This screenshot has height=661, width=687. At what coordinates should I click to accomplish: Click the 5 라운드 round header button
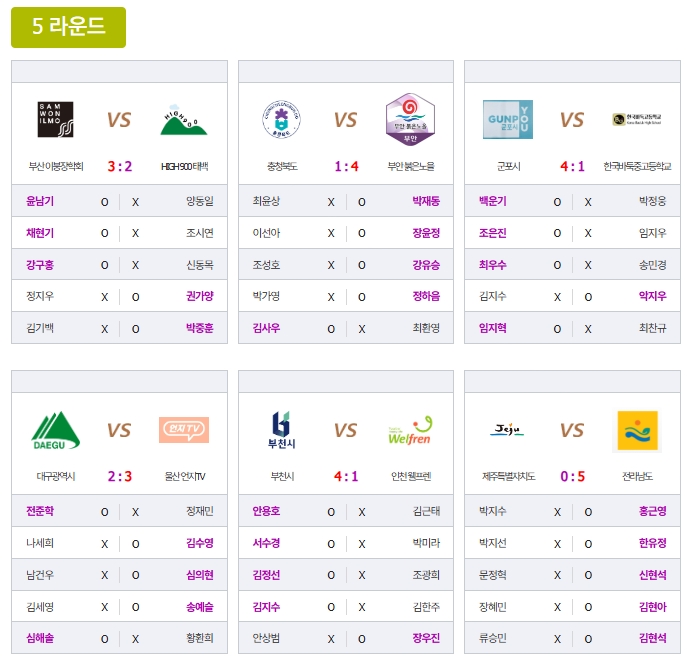pyautogui.click(x=68, y=27)
